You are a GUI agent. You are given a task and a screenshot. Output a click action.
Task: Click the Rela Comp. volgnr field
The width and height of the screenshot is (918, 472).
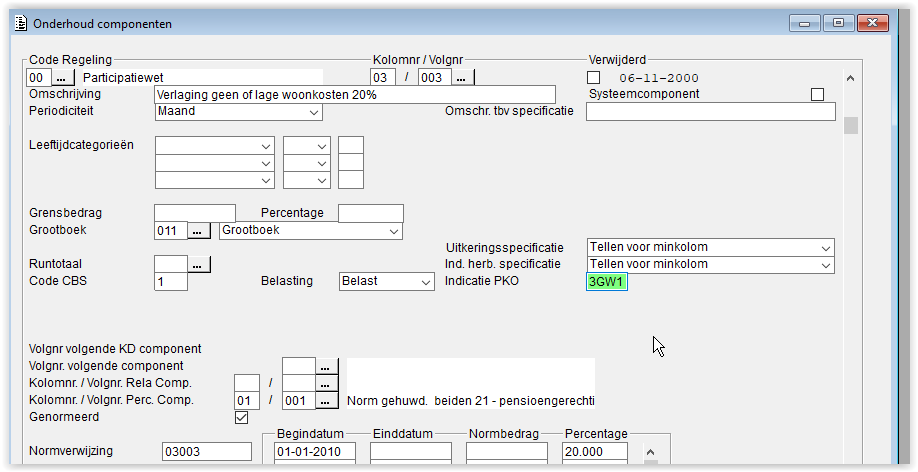point(299,384)
